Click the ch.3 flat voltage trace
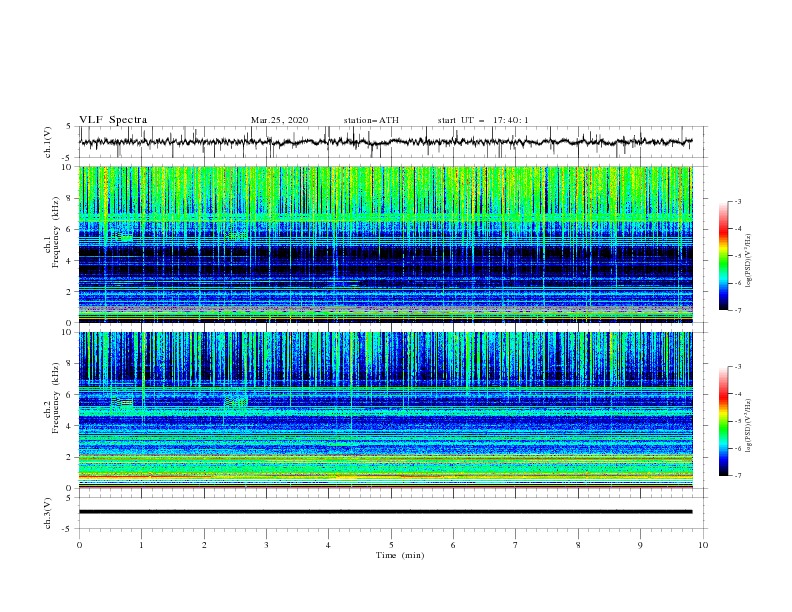The width and height of the screenshot is (792, 612). pyautogui.click(x=385, y=512)
